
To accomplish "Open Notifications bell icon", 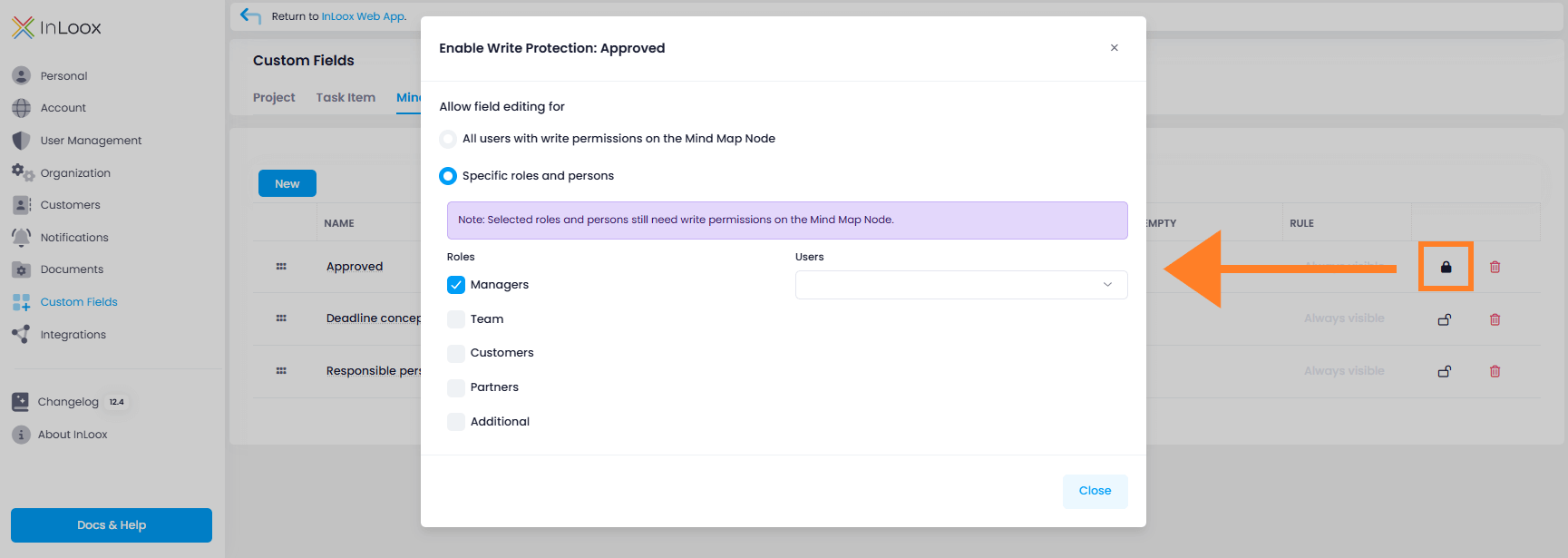I will (22, 237).
